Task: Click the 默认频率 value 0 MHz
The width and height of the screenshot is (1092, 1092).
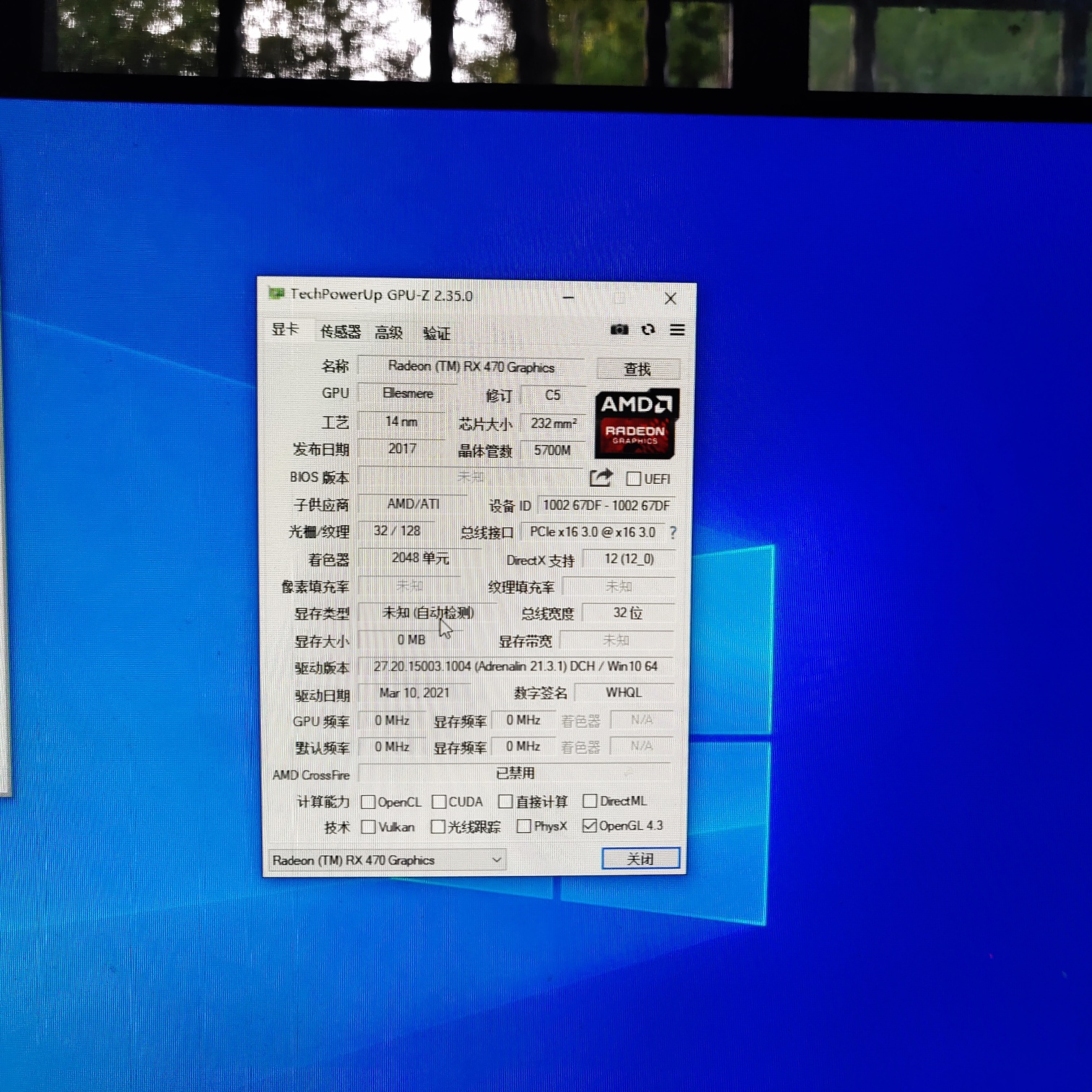Action: (392, 747)
